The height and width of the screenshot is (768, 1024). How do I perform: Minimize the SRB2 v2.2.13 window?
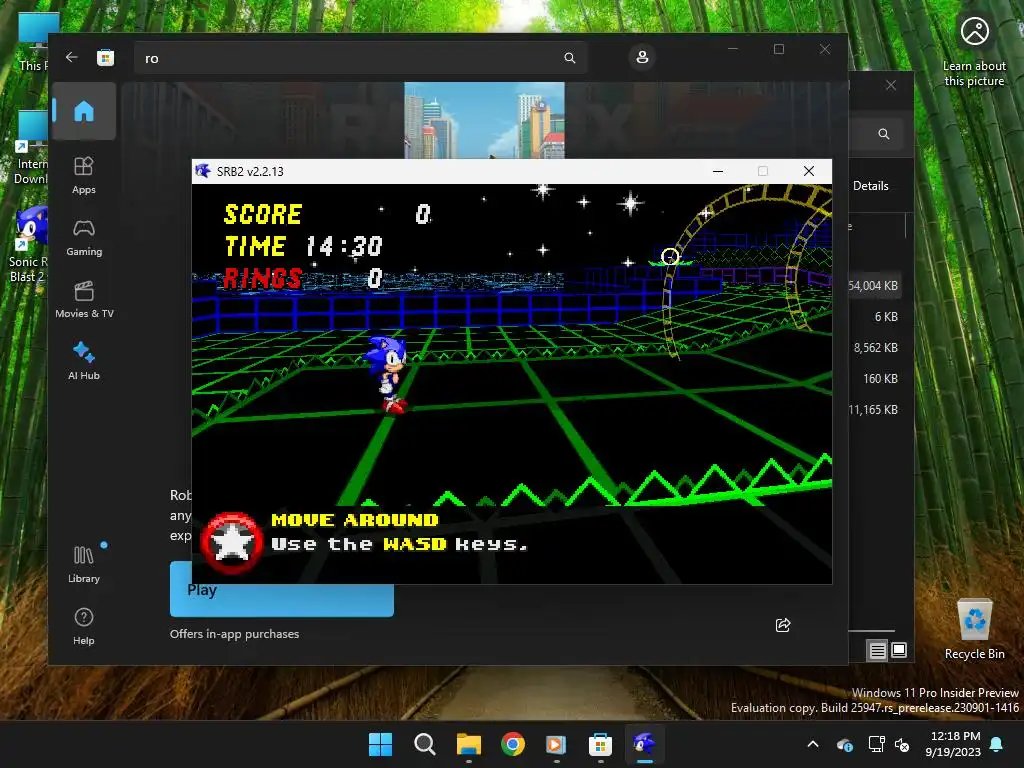point(718,171)
